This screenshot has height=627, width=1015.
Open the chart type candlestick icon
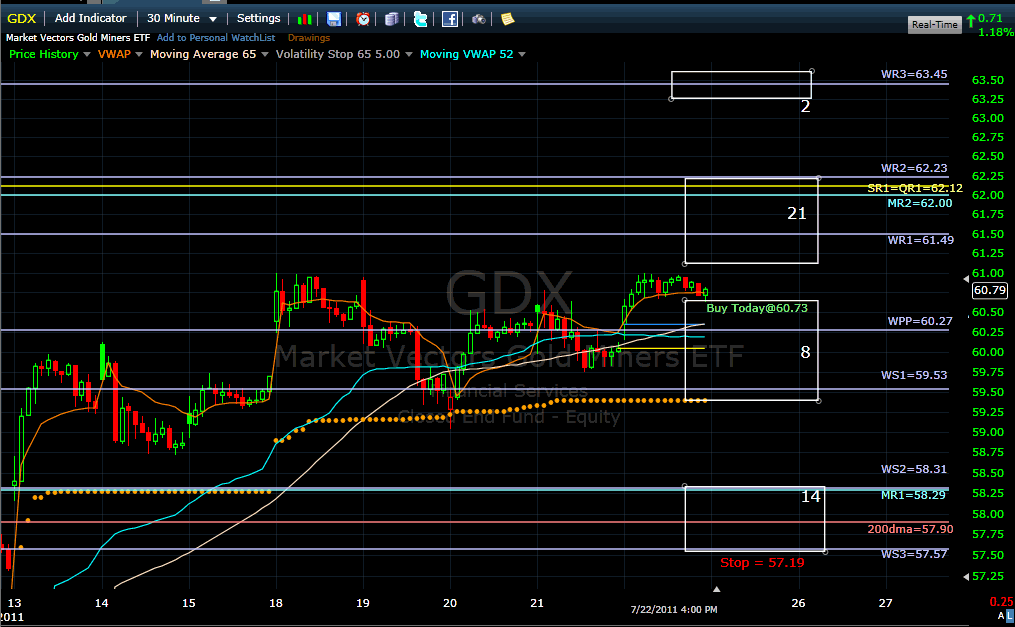304,19
